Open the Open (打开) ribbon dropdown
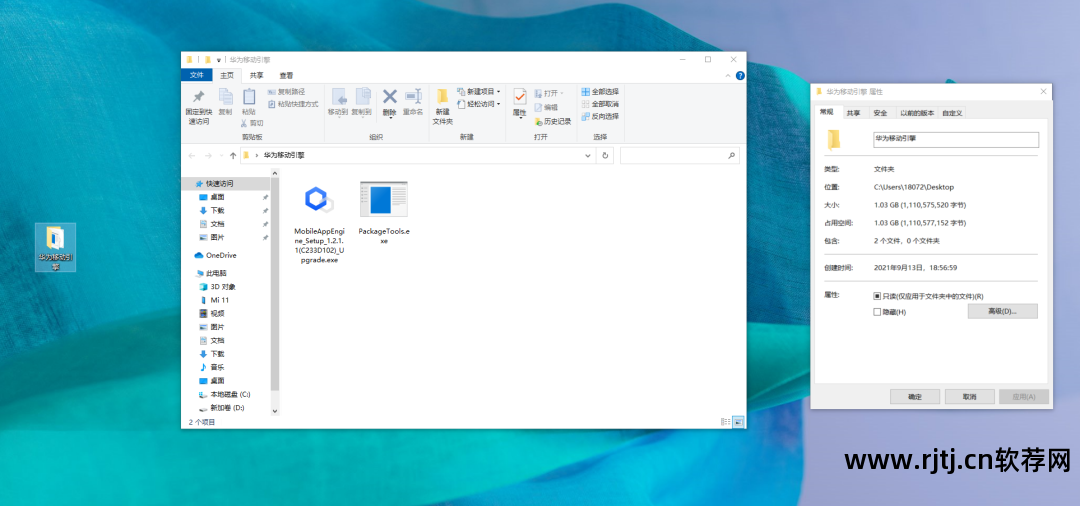This screenshot has width=1080, height=506. pos(549,92)
